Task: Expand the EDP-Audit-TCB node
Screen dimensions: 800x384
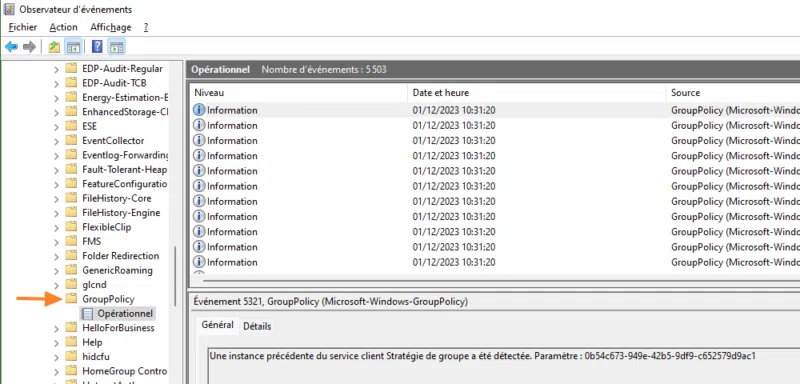Action: coord(57,83)
